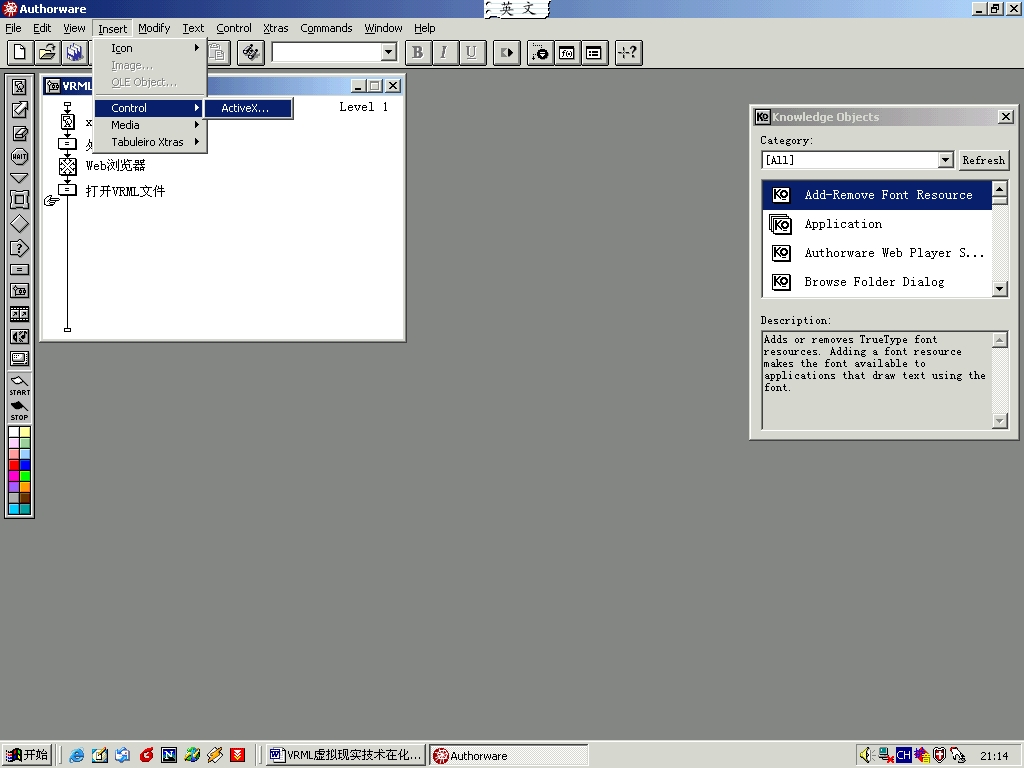Select the Web浏览器 ActiveX icon on flowline
The image size is (1024, 768).
tap(67, 166)
